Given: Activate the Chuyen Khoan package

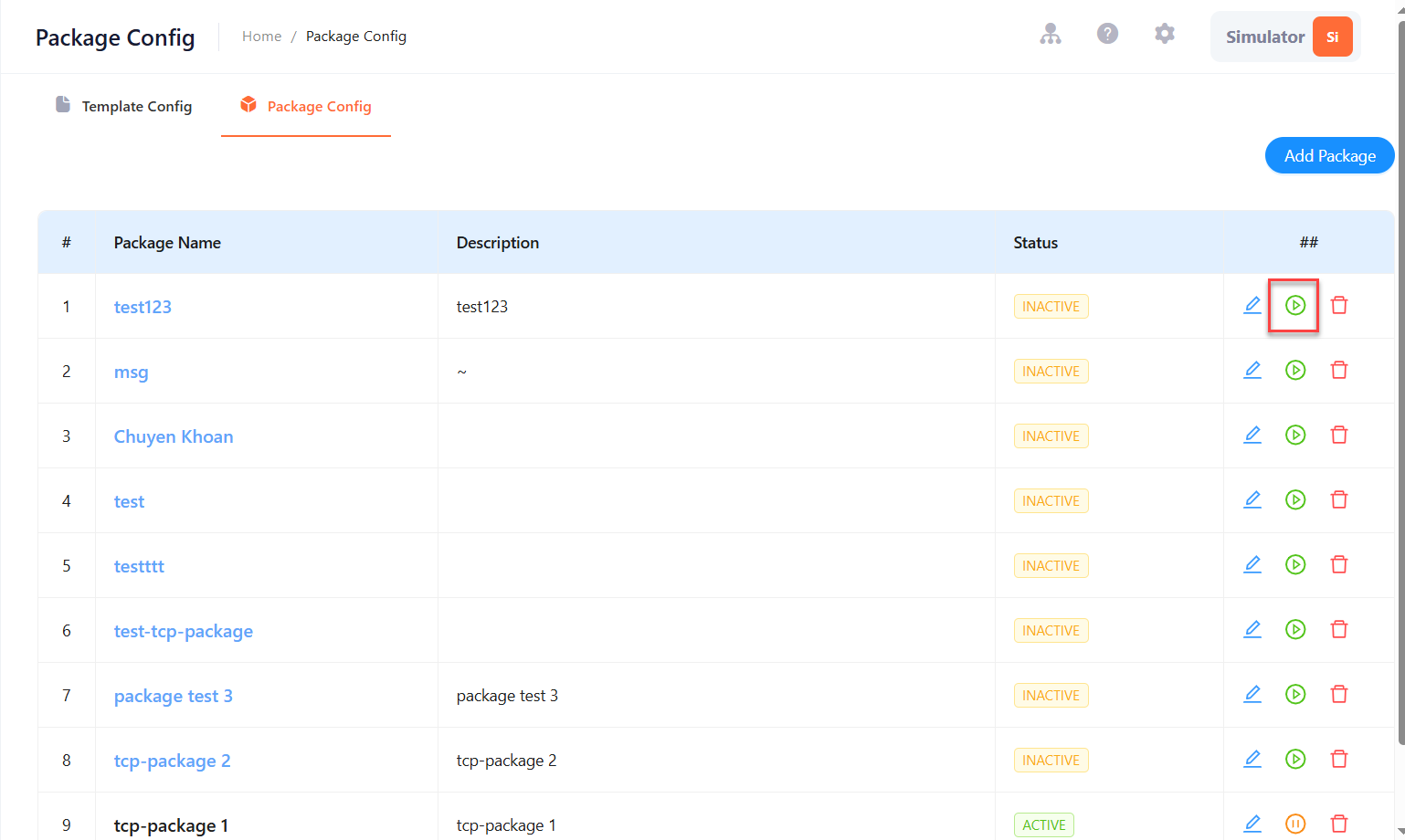Looking at the screenshot, I should point(1295,435).
